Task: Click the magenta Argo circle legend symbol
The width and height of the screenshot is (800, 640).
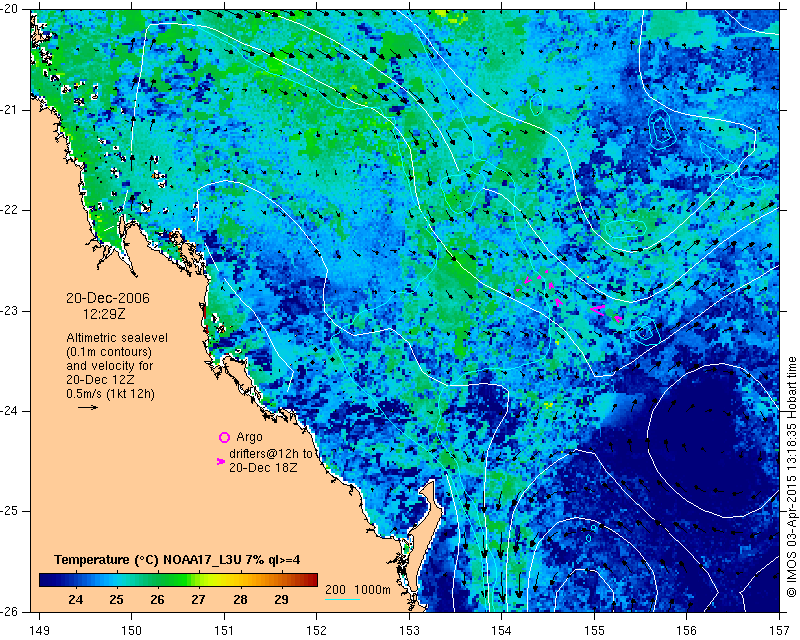Action: (x=224, y=437)
